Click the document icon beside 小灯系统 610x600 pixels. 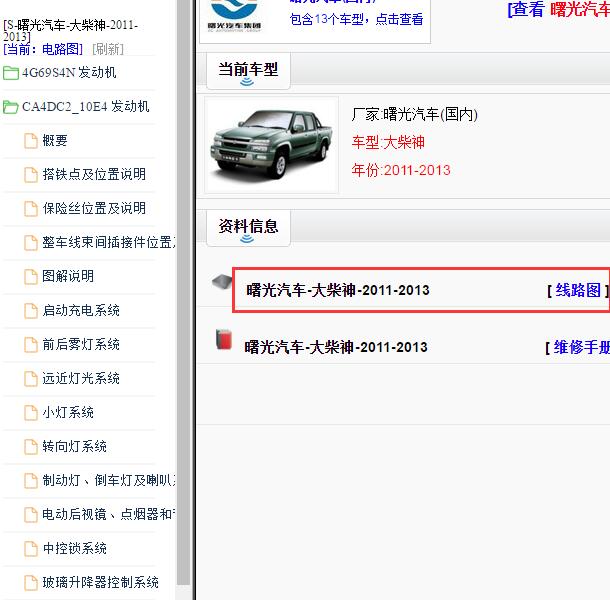pos(31,413)
